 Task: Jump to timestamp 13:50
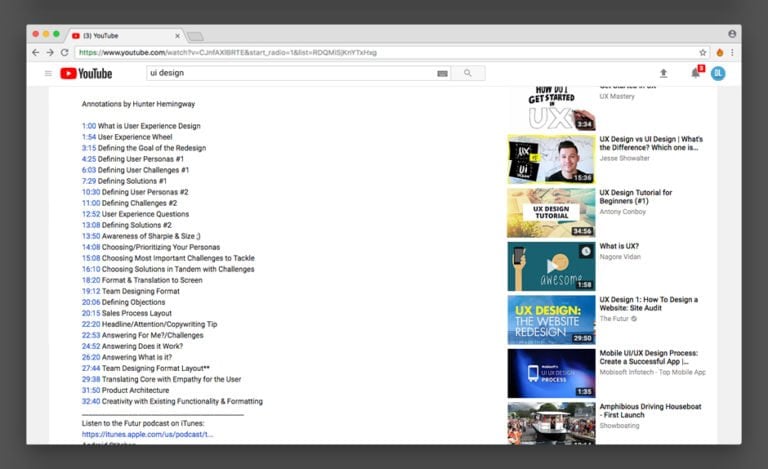point(91,236)
